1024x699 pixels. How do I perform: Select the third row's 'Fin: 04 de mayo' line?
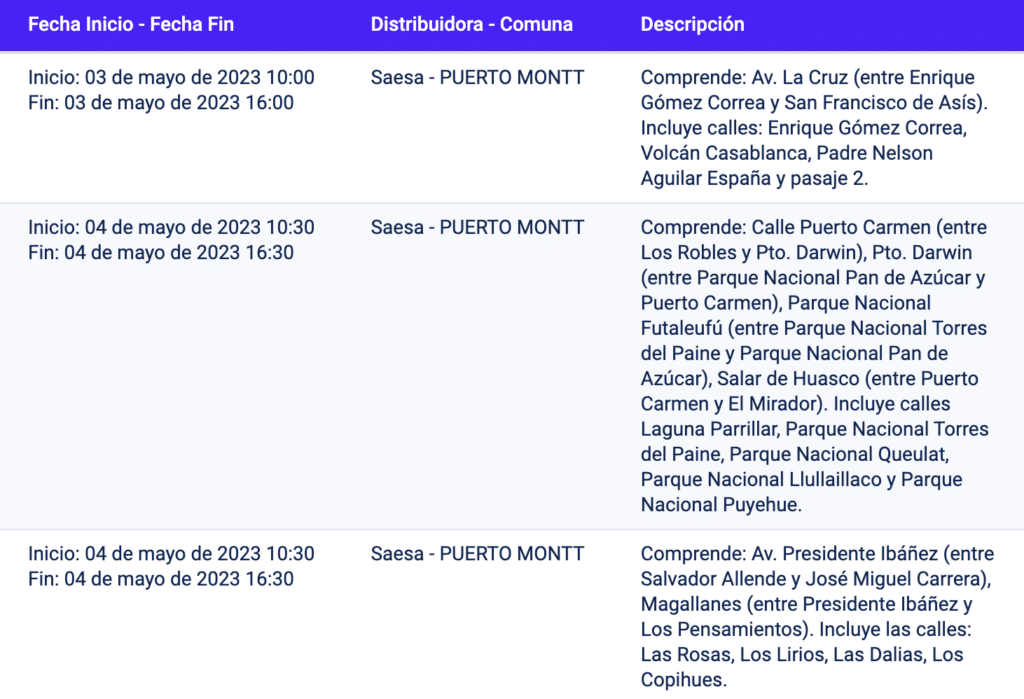click(161, 579)
